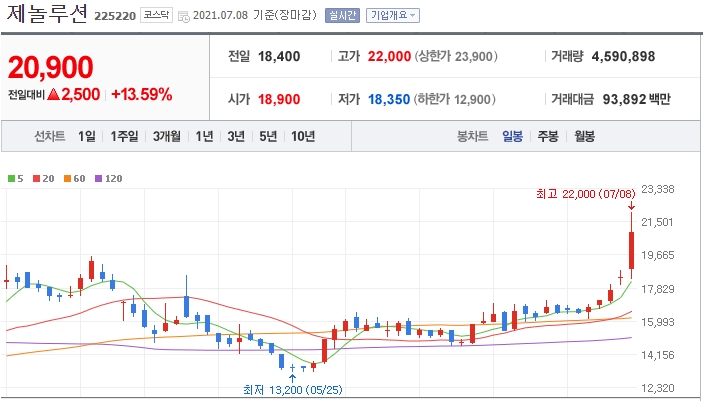Click the 봉차트 label
The image size is (703, 401).
(x=473, y=136)
